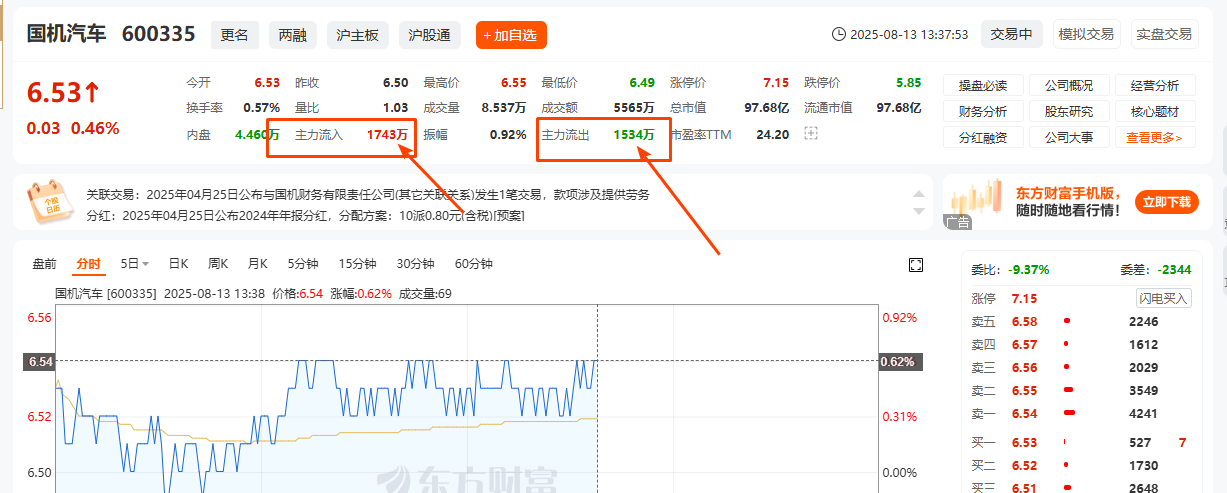Select the 分时 chart tab
This screenshot has height=493, width=1227.
pos(88,264)
